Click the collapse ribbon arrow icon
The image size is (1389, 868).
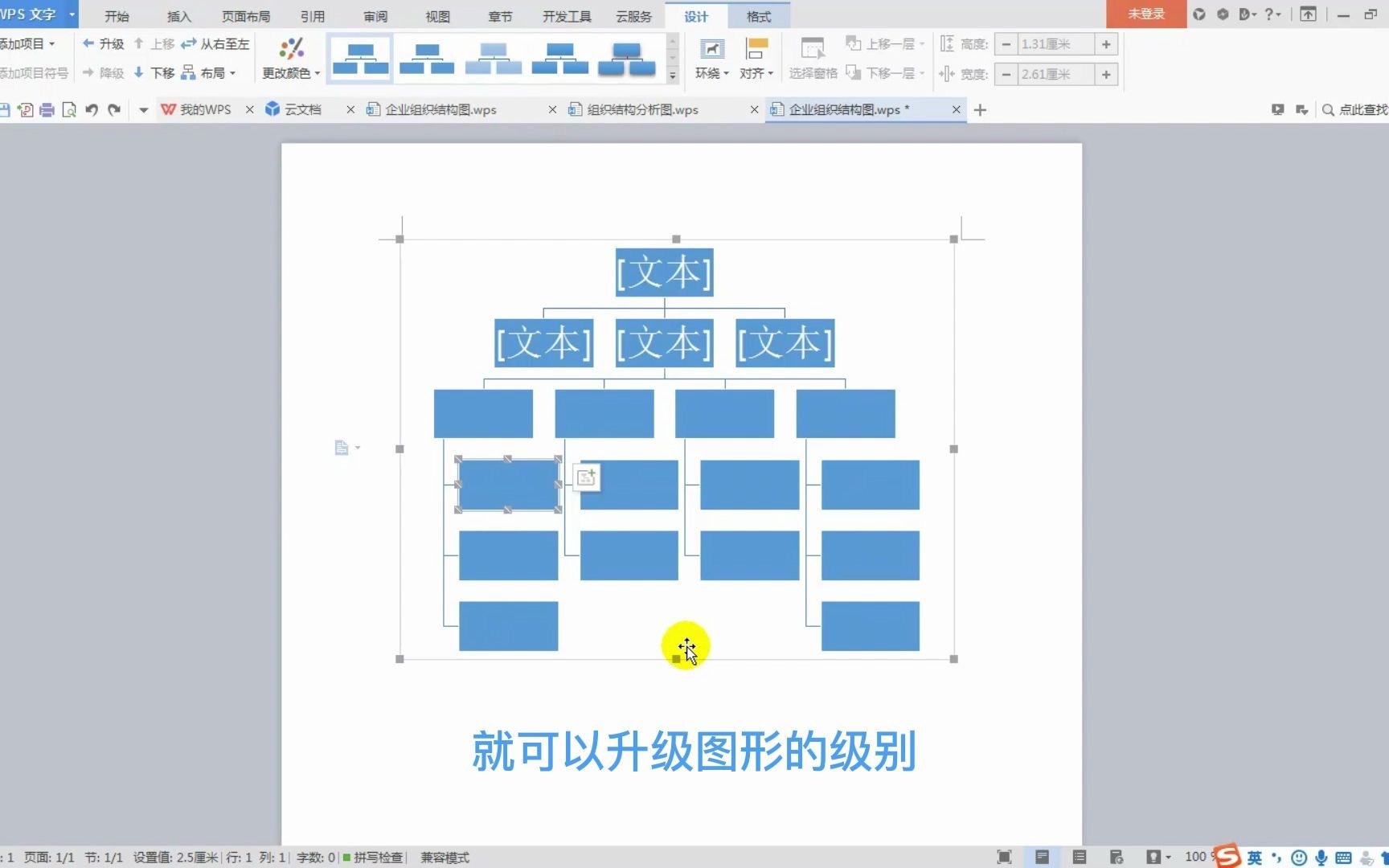click(x=1309, y=14)
